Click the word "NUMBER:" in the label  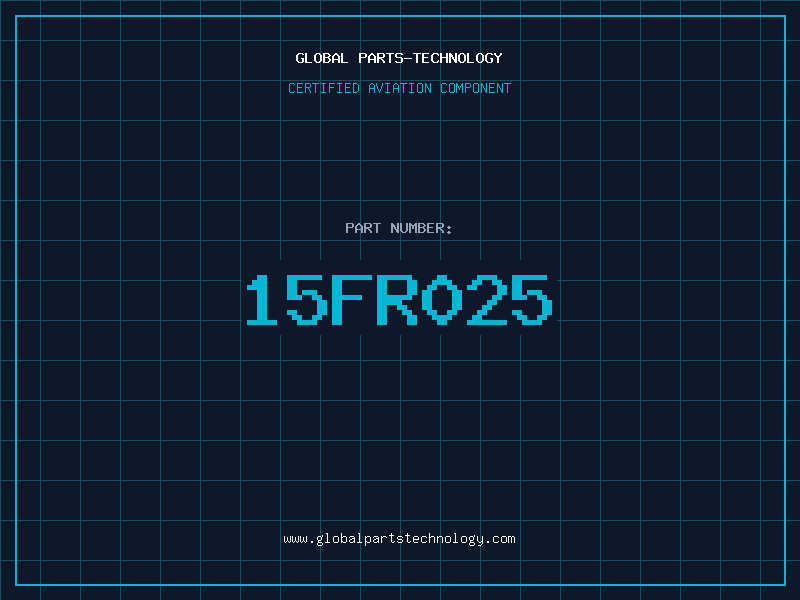click(x=421, y=228)
